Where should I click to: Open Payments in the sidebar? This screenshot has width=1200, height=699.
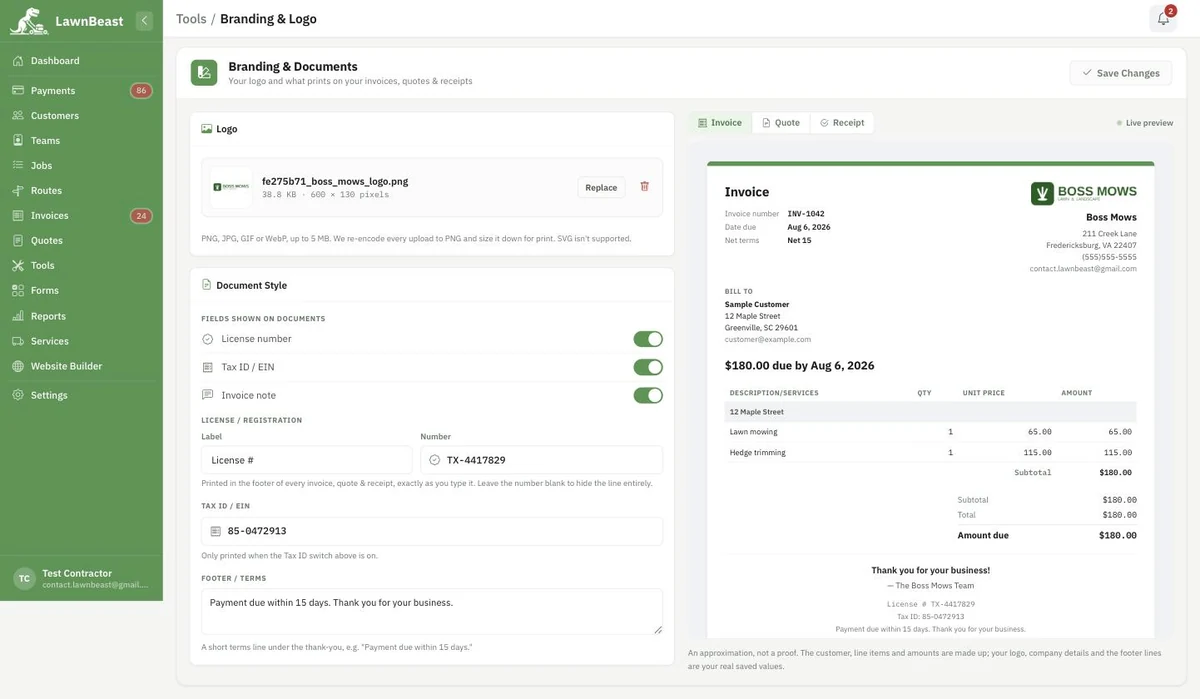coord(81,90)
